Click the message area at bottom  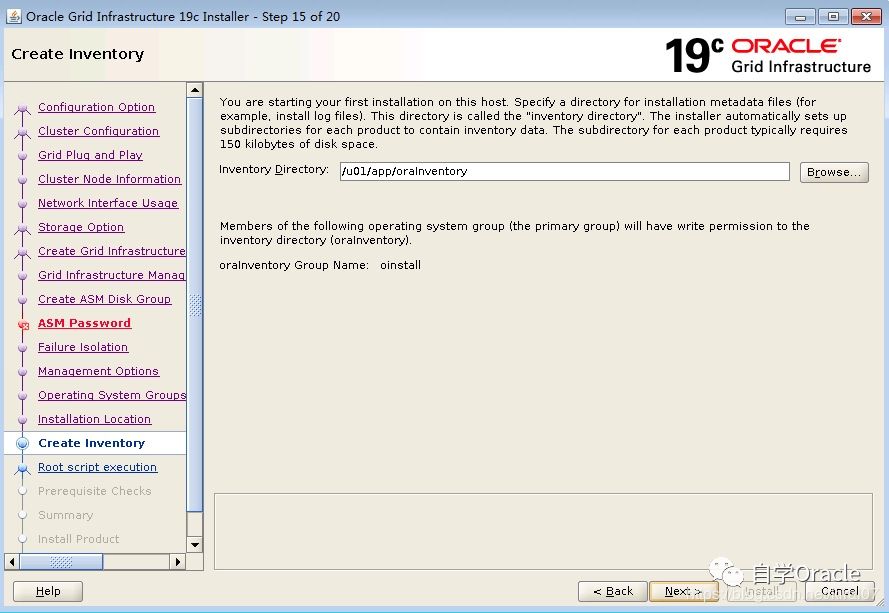(x=543, y=531)
